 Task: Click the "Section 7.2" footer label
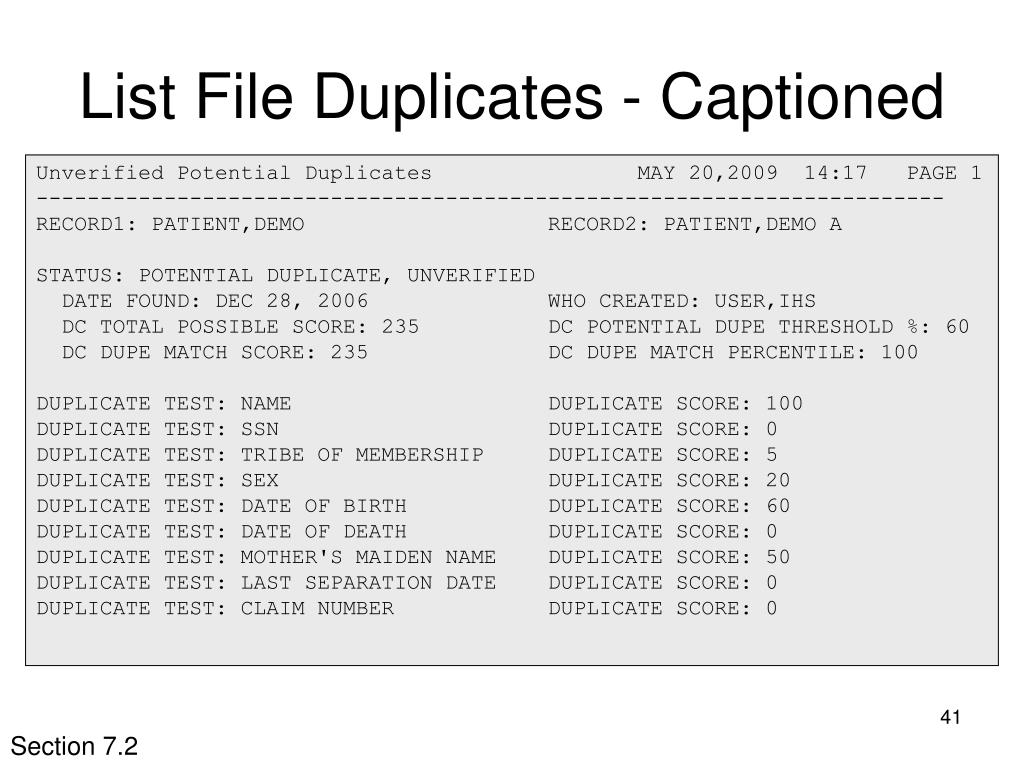pos(74,747)
